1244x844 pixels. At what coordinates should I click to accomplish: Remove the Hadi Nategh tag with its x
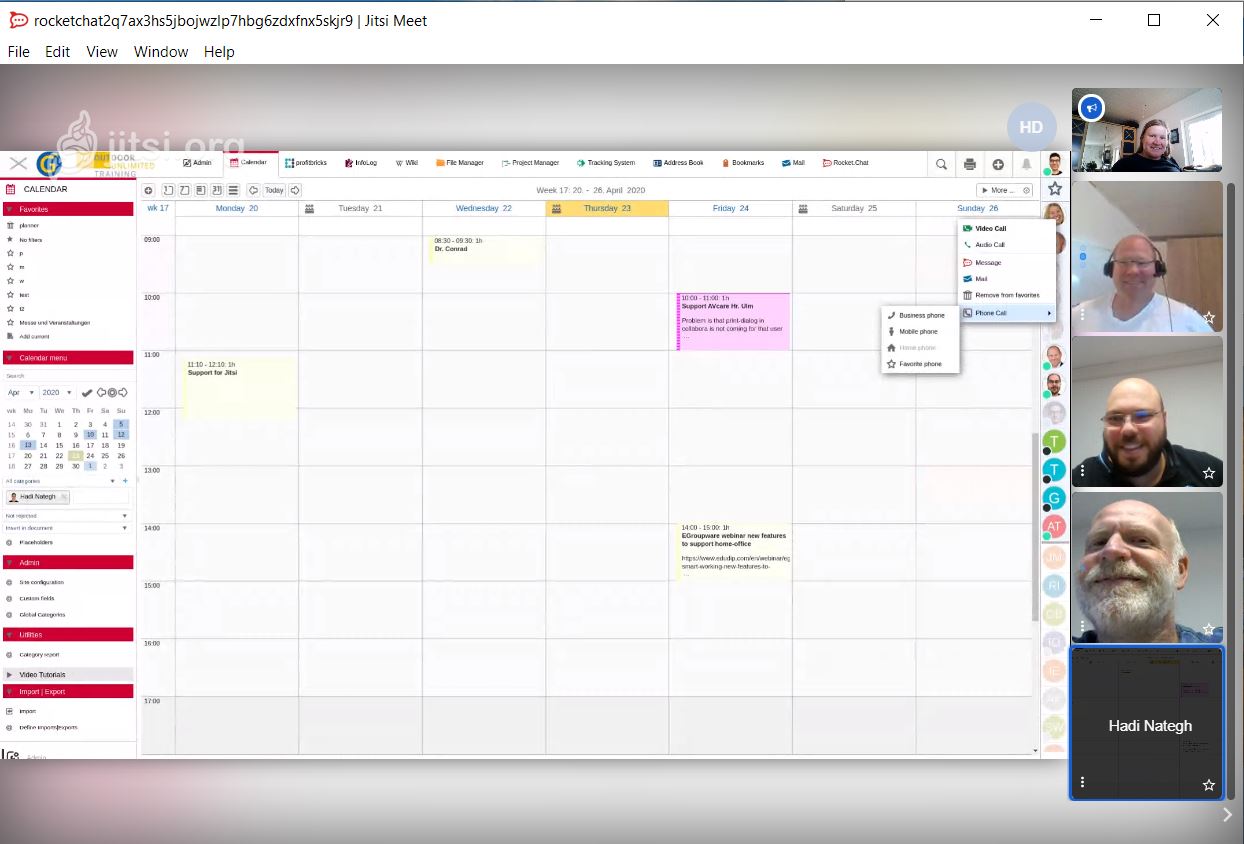[63, 497]
